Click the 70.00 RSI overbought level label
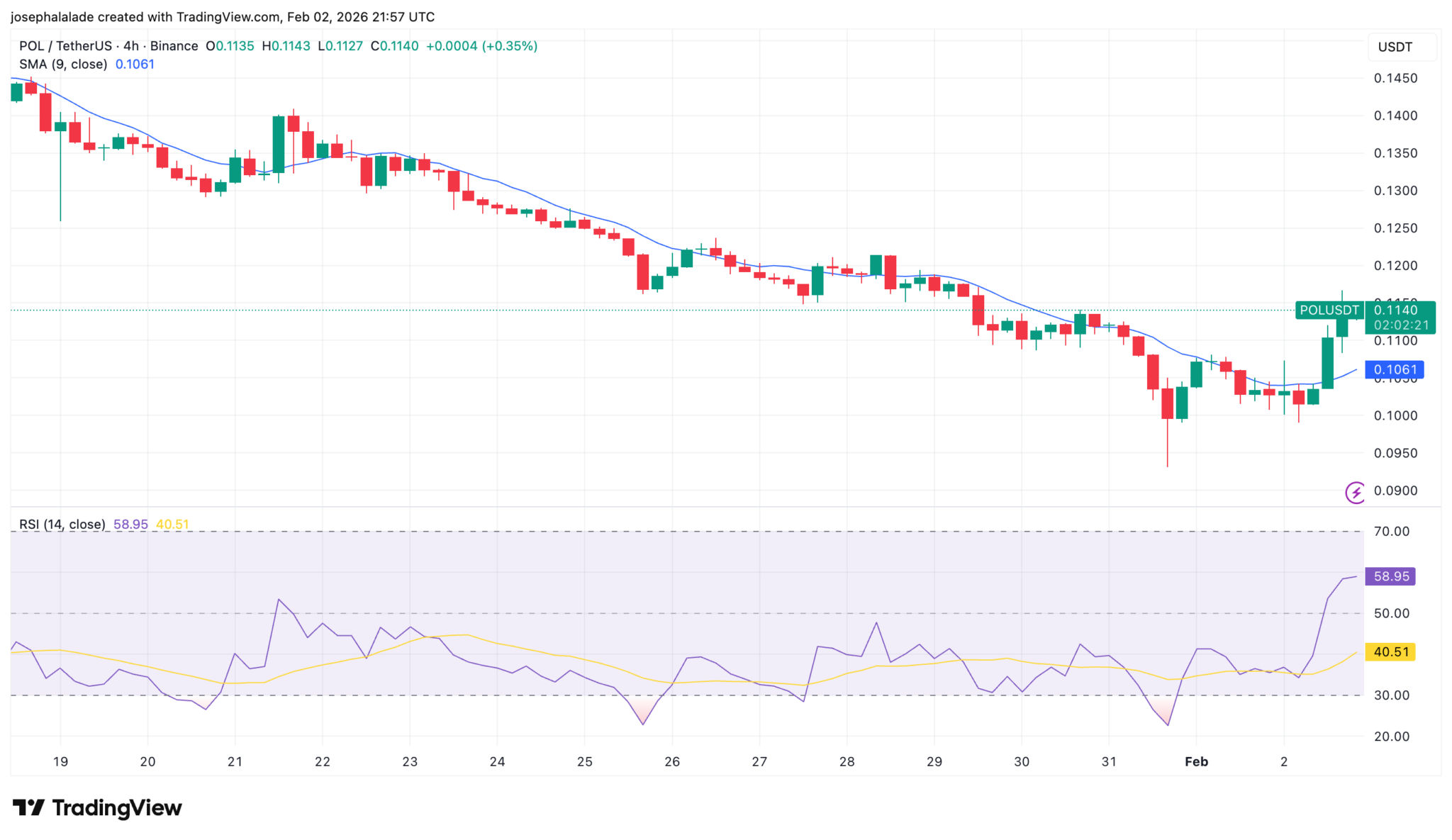Viewport: 1452px width, 840px height. pyautogui.click(x=1391, y=531)
